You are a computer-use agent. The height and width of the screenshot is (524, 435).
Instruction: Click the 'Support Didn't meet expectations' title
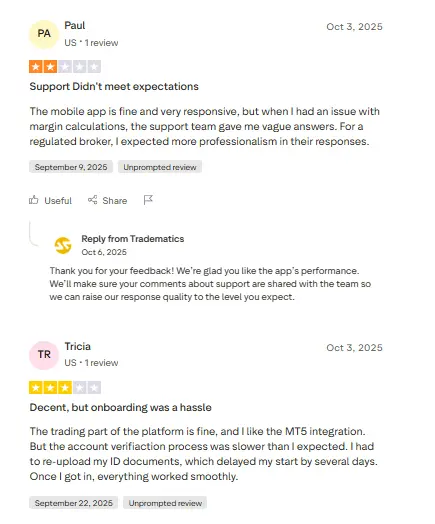pos(114,87)
